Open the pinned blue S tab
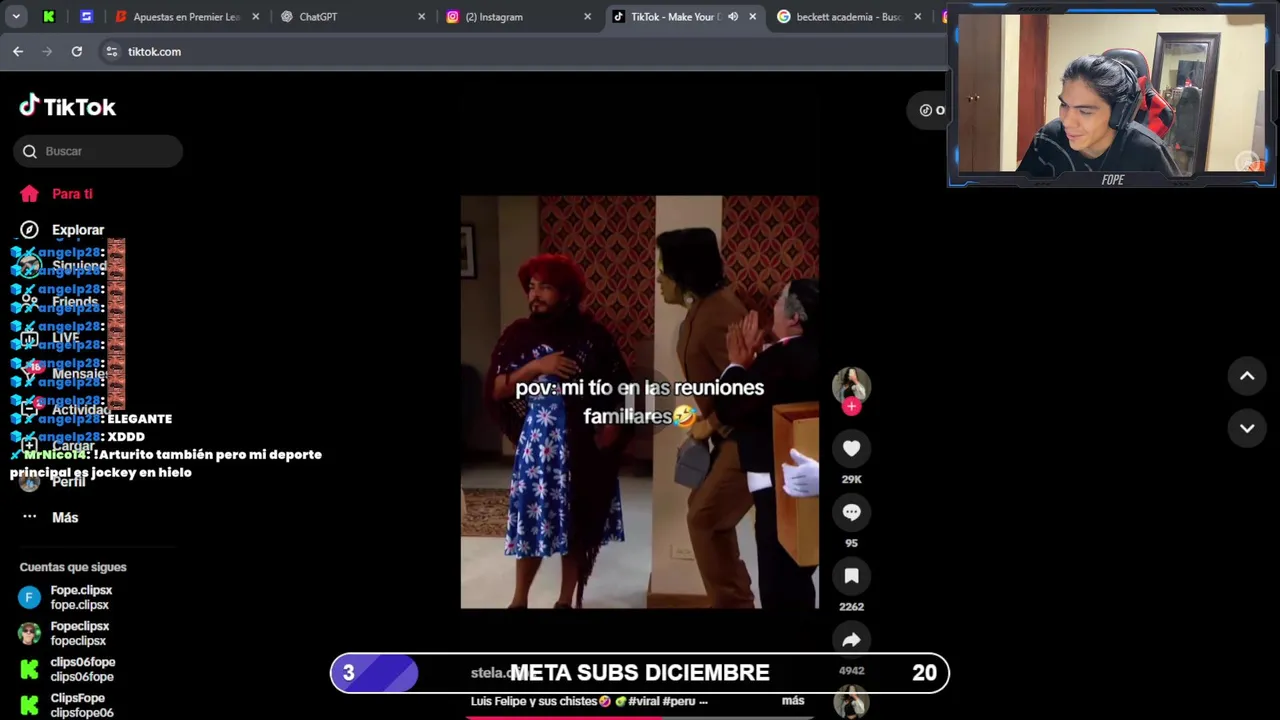Image resolution: width=1280 pixels, height=720 pixels. [x=86, y=17]
